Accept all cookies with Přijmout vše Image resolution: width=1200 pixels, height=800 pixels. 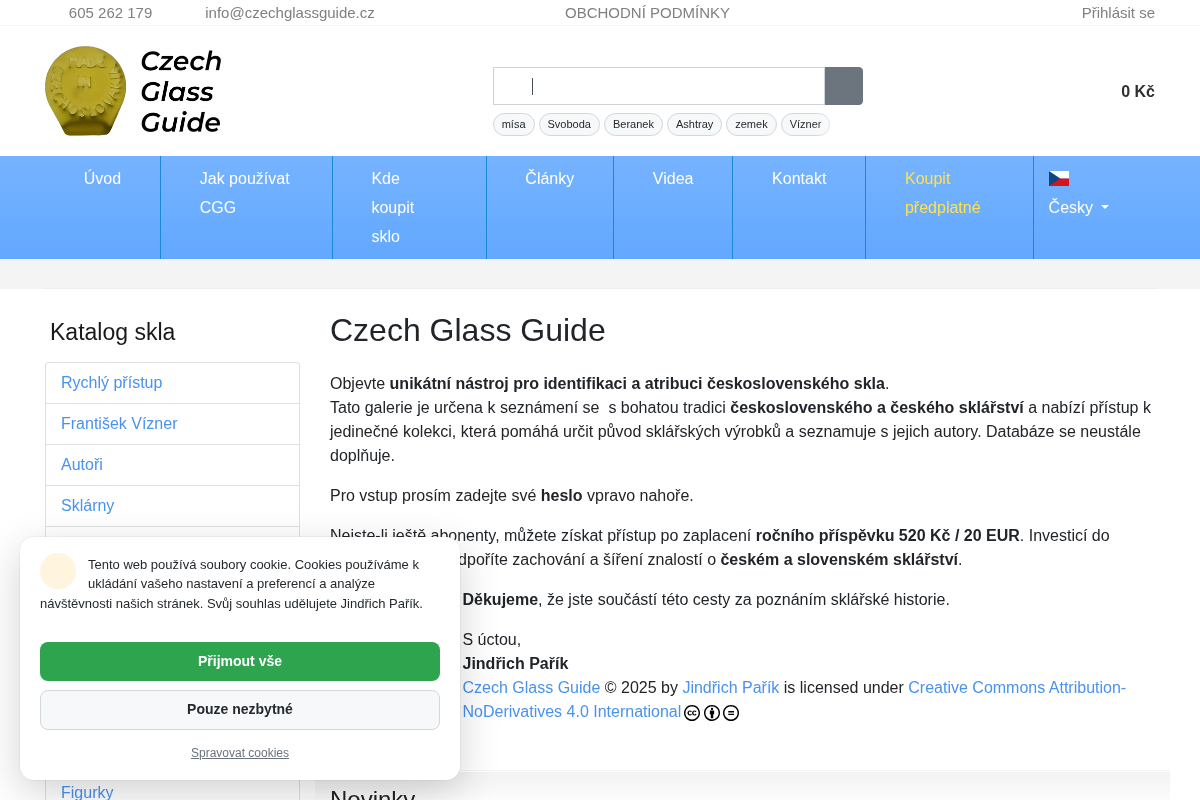[x=240, y=661]
